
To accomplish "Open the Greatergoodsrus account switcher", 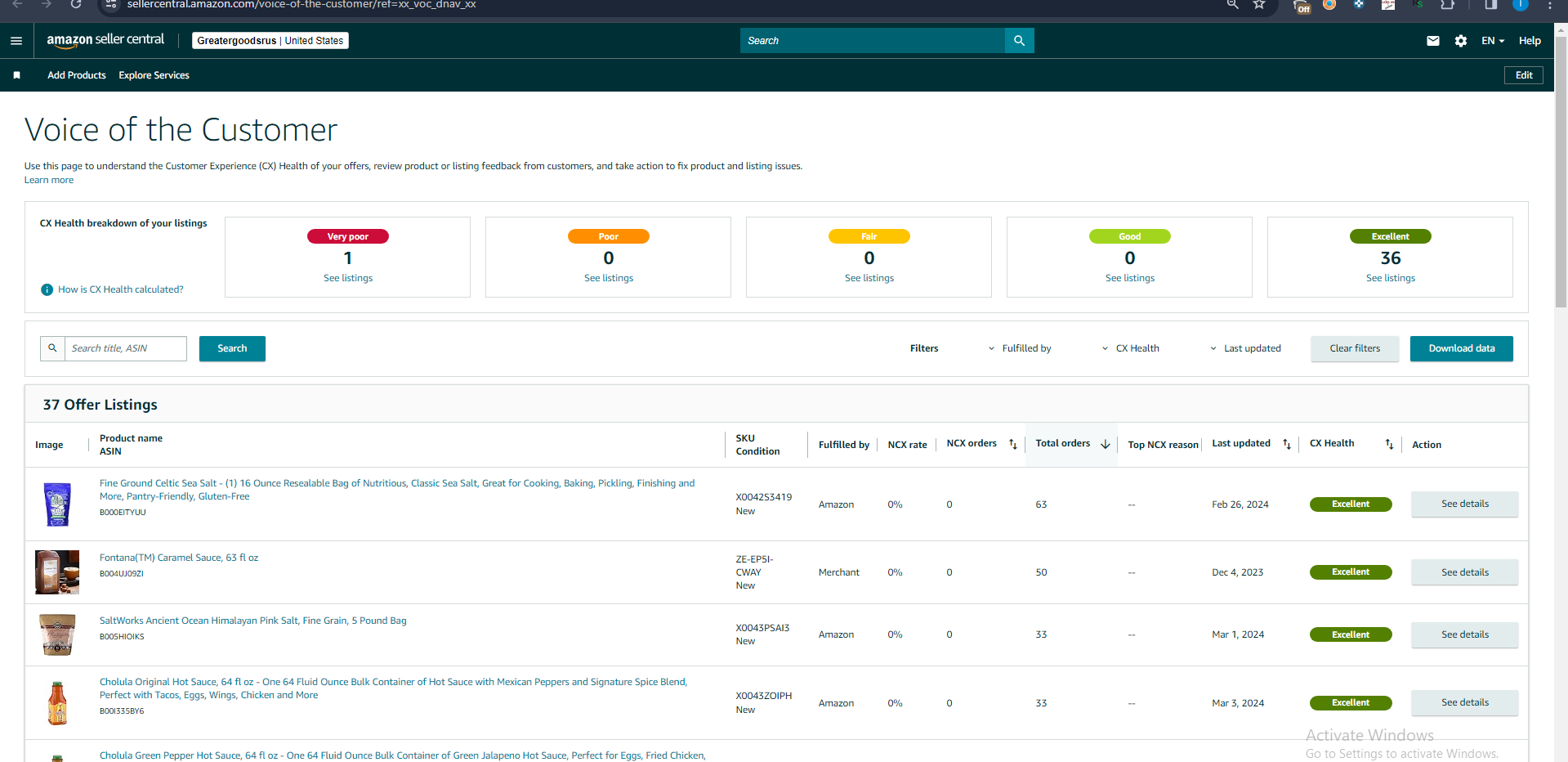I will click(270, 41).
